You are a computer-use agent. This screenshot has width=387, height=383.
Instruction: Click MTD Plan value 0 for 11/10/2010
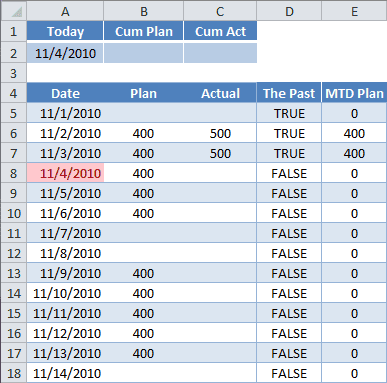[x=354, y=293]
